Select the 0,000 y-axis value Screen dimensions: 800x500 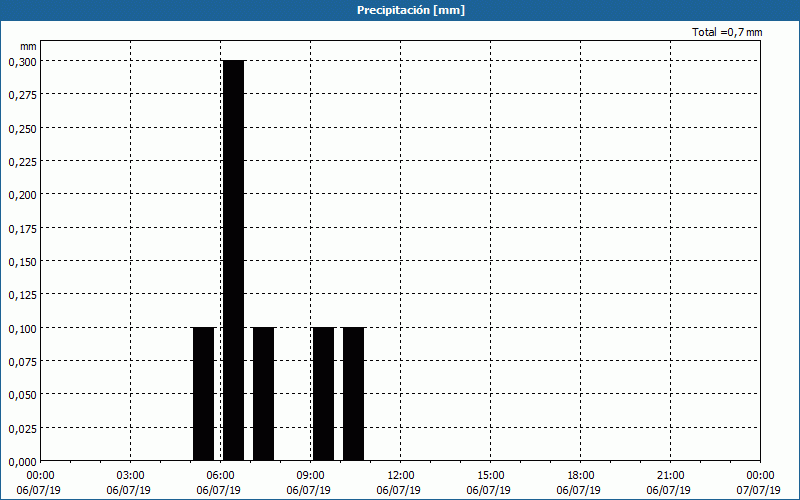(22, 462)
